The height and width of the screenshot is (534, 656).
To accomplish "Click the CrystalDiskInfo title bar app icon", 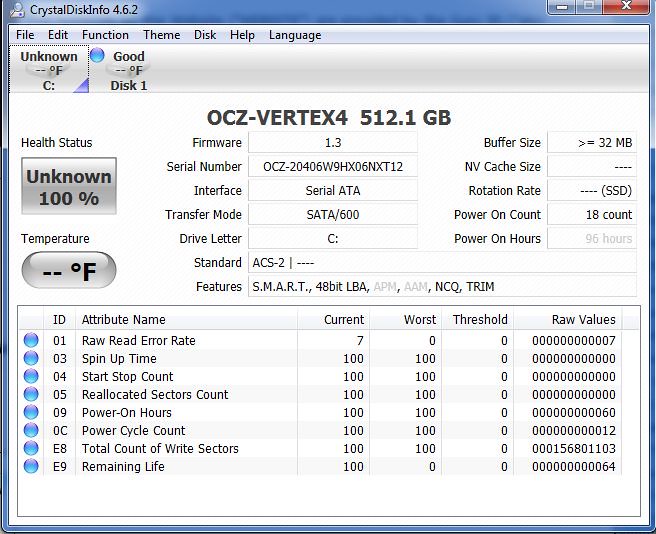I will coord(17,10).
